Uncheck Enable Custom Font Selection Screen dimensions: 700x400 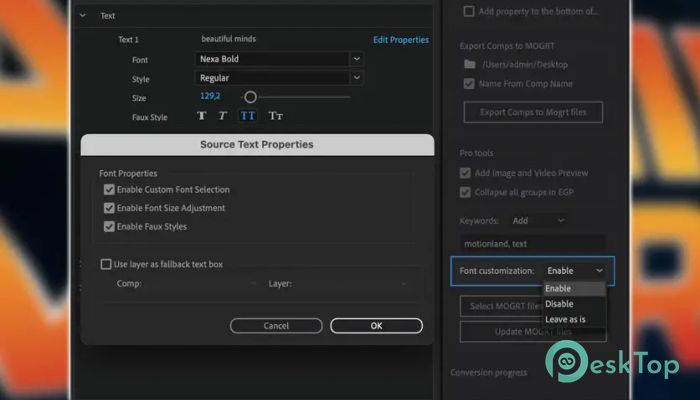(x=109, y=190)
